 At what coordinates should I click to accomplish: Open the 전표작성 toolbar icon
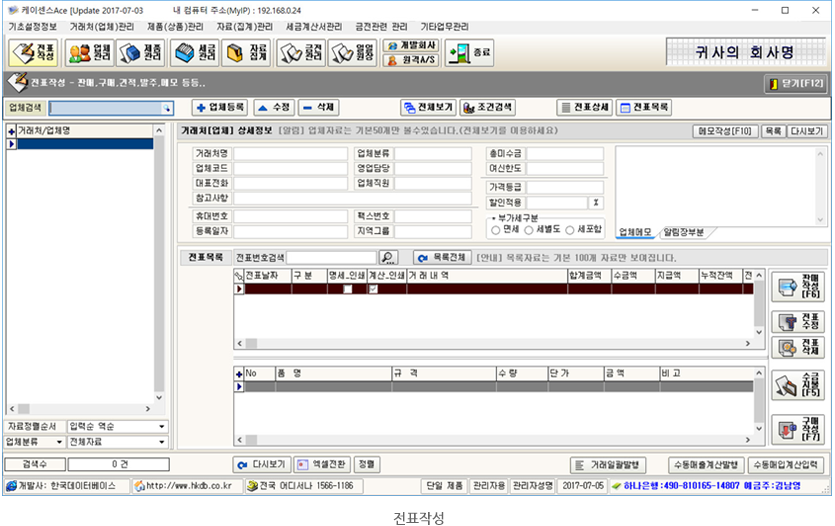32,52
